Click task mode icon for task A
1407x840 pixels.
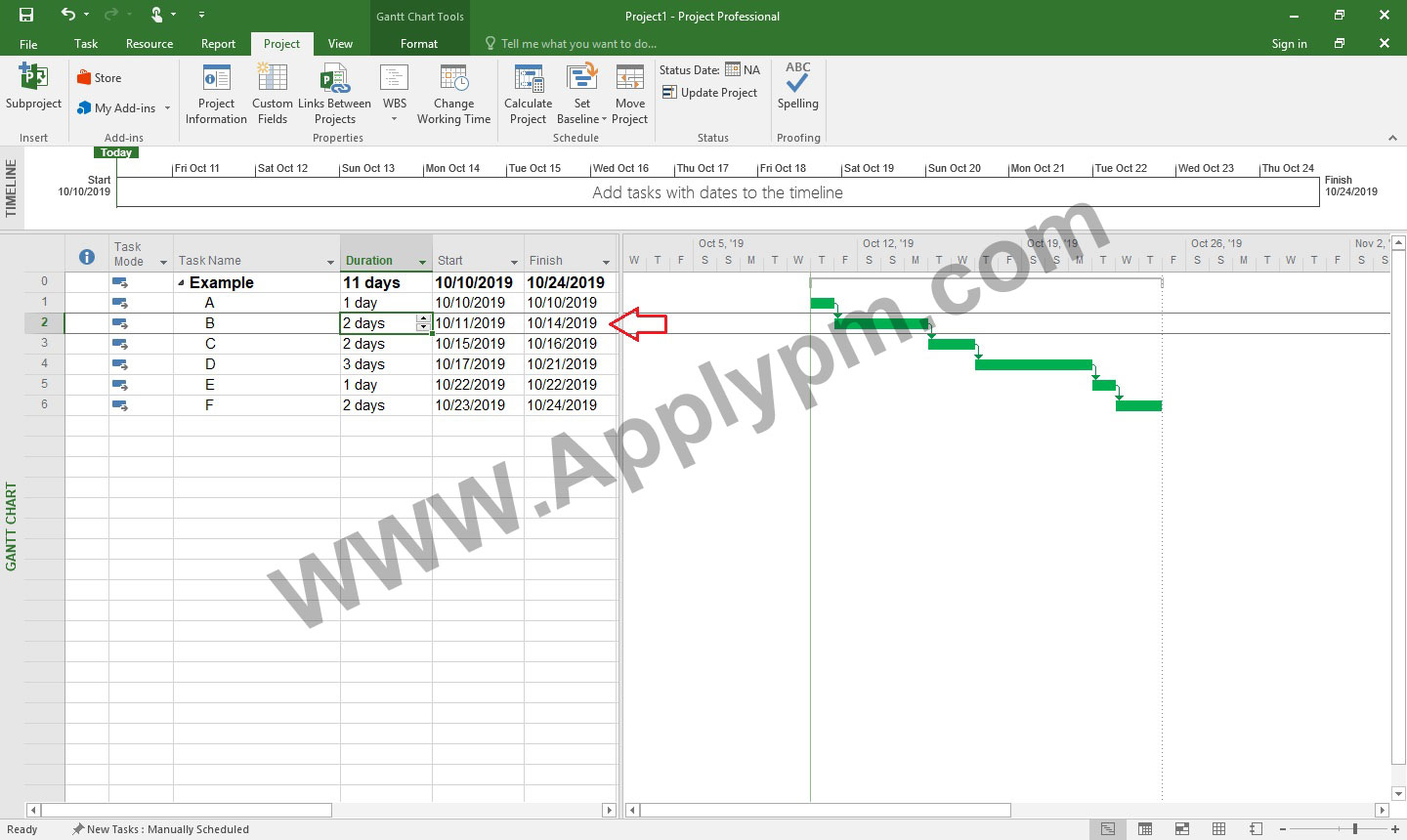pos(120,303)
